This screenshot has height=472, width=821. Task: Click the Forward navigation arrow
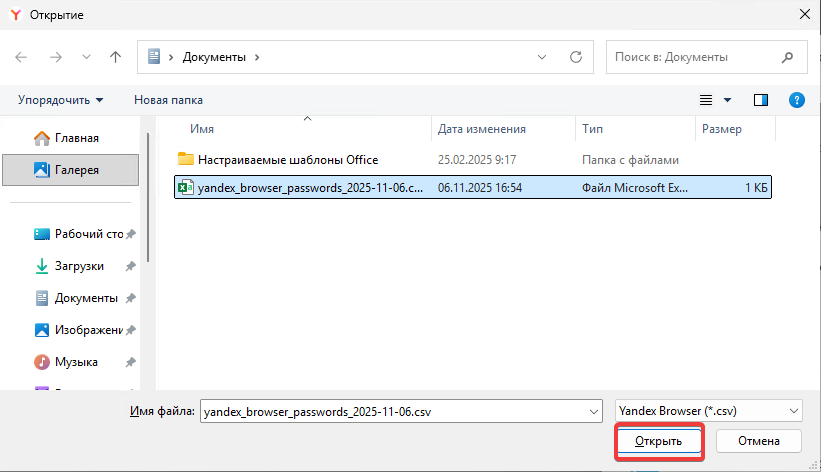coord(56,57)
